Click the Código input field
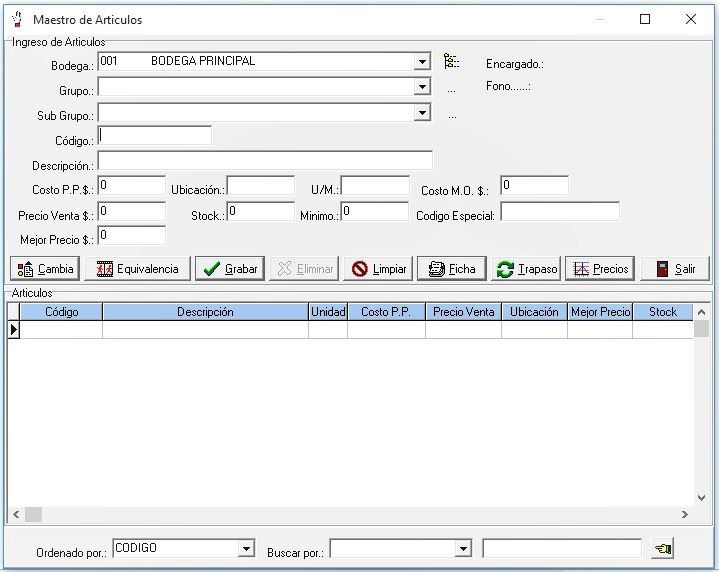This screenshot has height=572, width=719. (155, 136)
